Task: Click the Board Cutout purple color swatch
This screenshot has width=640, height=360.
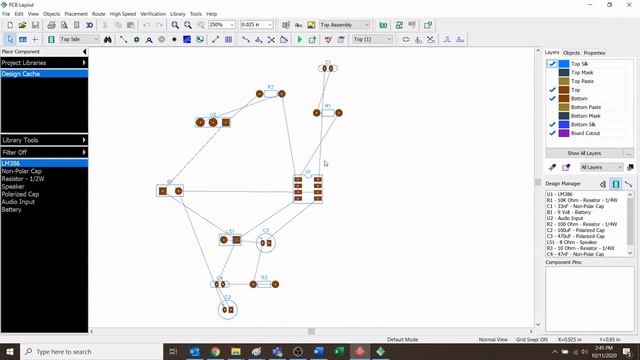Action: pos(564,133)
